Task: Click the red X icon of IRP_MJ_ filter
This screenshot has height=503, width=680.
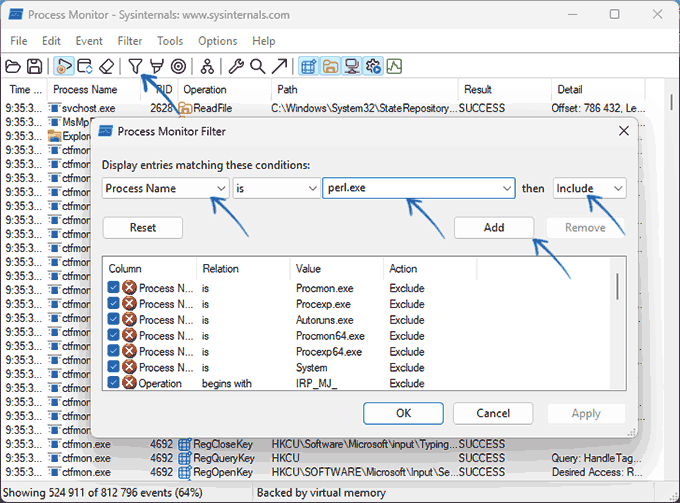Action: point(129,383)
